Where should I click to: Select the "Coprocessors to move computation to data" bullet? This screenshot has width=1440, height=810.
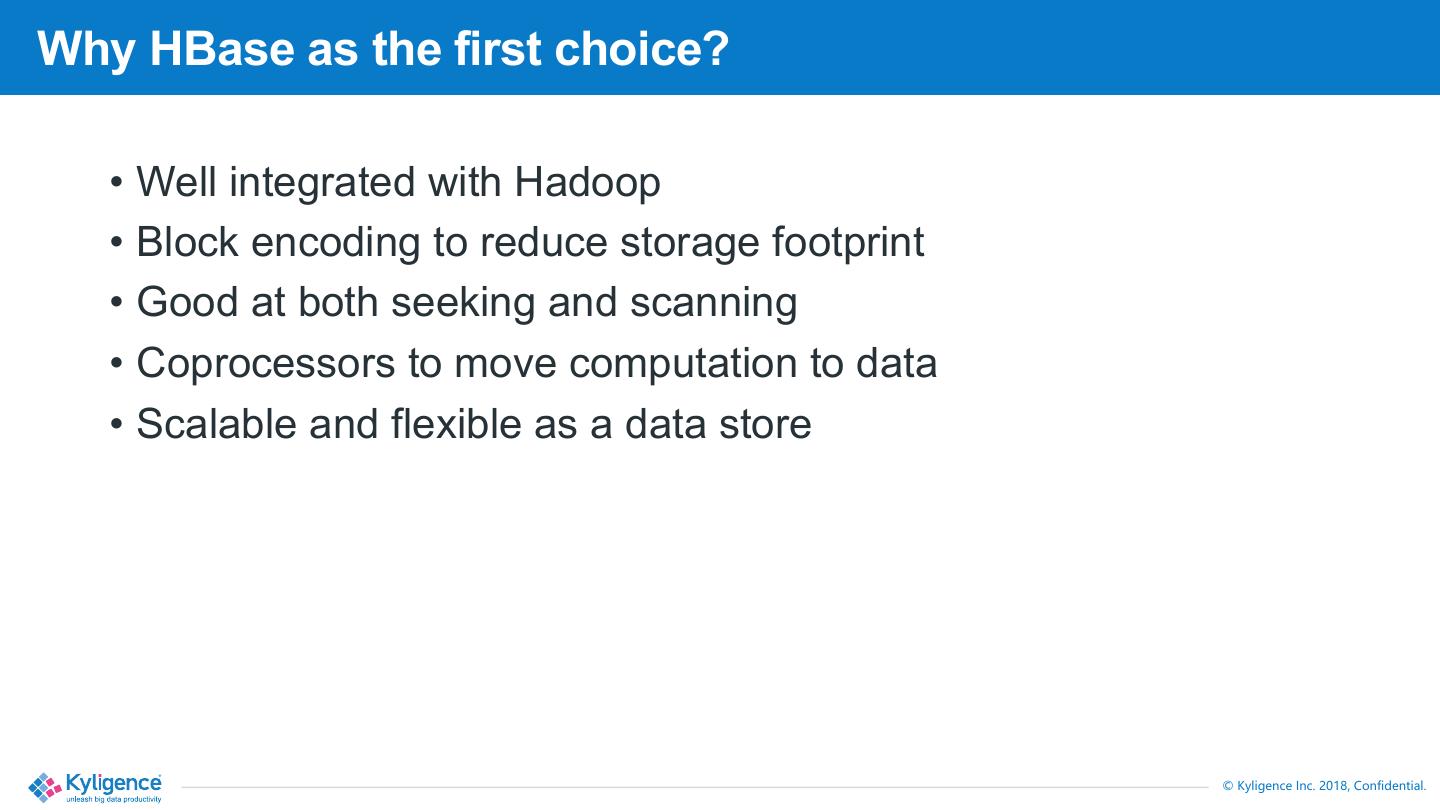[x=536, y=363]
